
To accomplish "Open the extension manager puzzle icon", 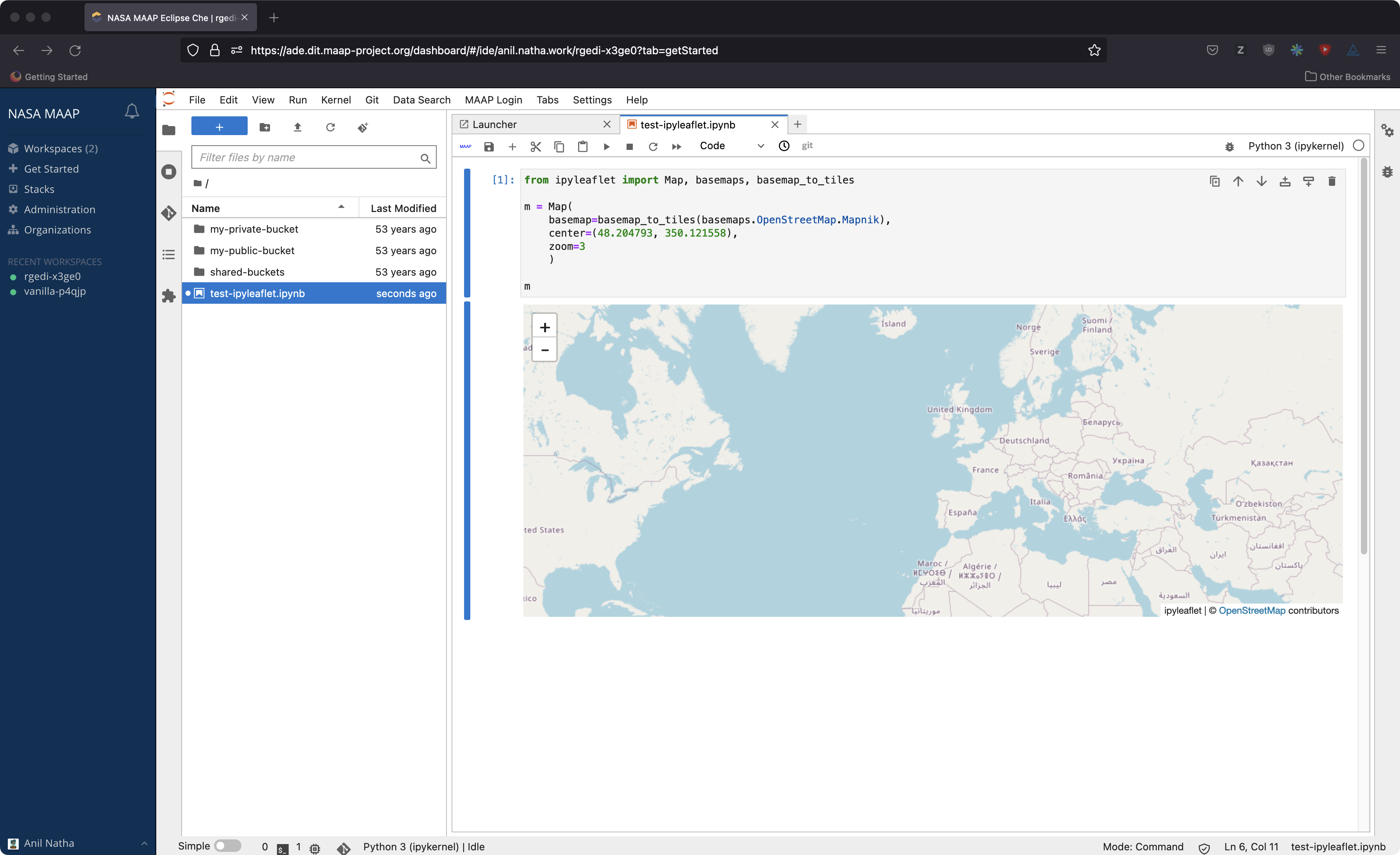I will point(169,296).
